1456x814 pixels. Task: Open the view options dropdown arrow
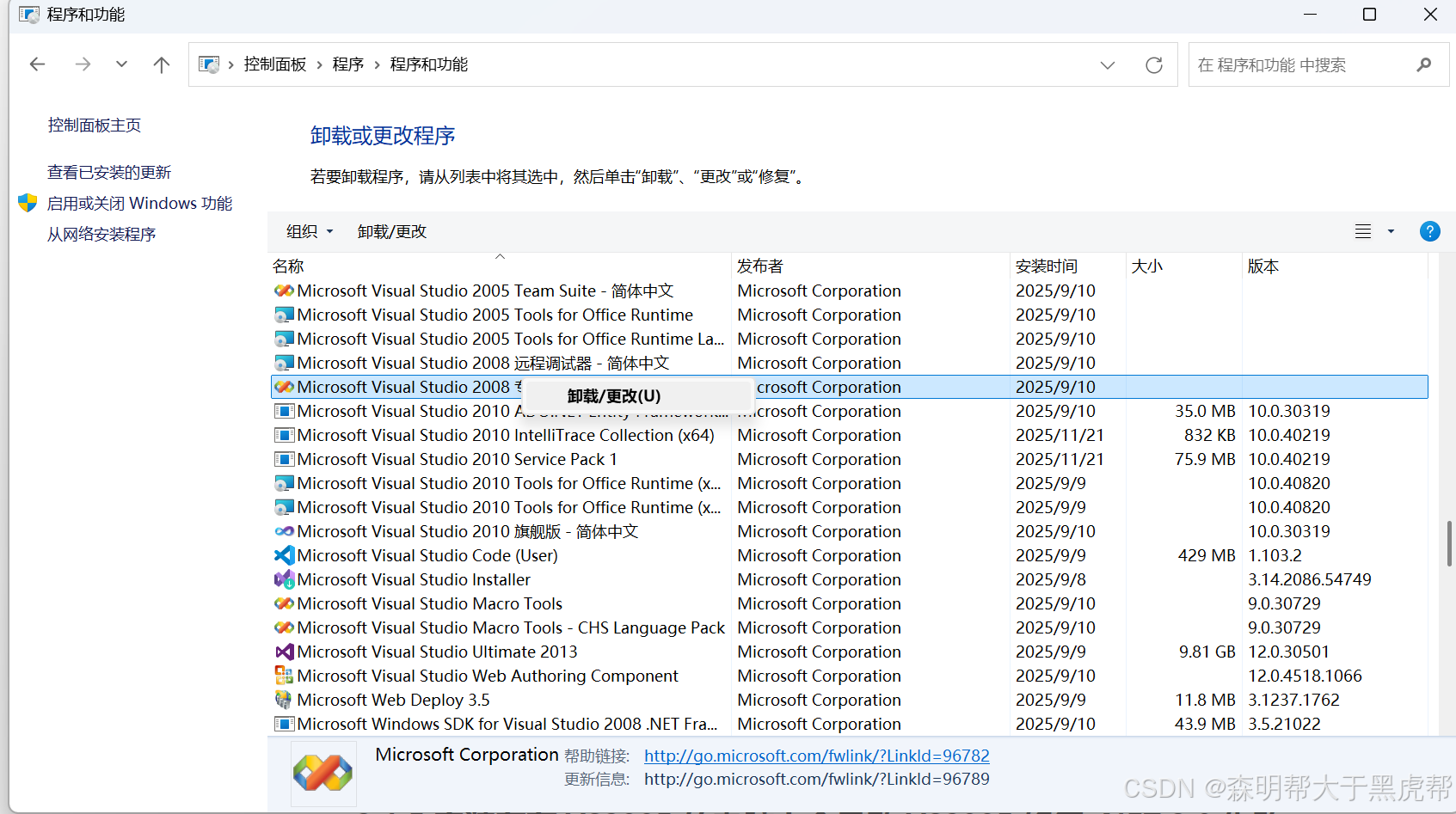1391,231
